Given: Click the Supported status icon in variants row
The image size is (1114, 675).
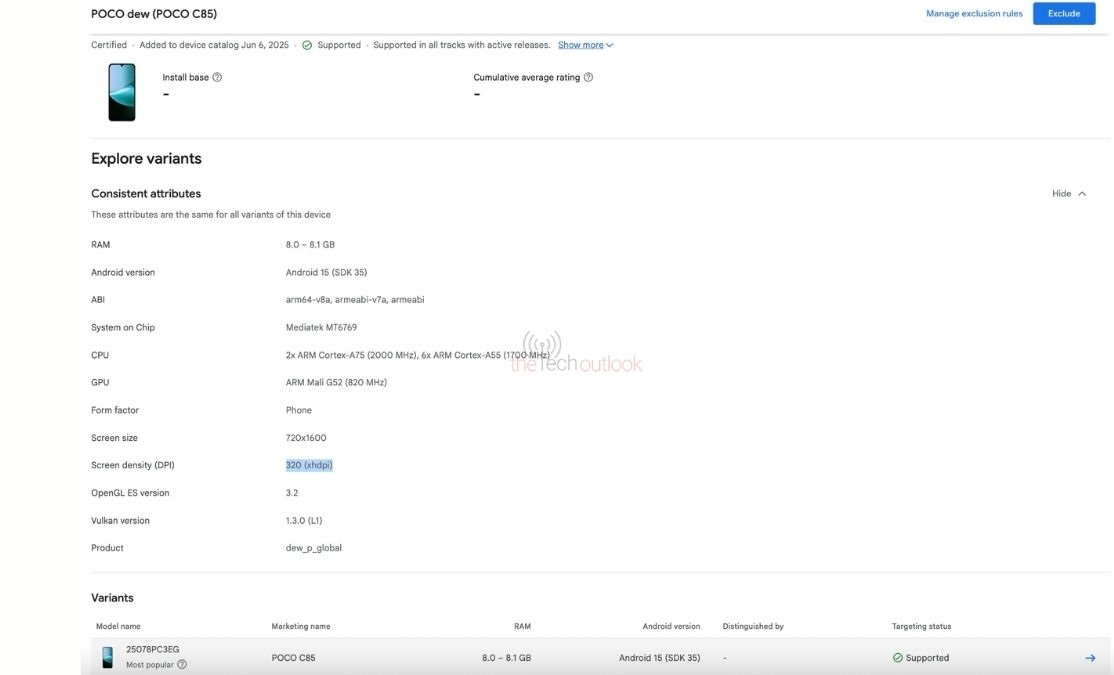Looking at the screenshot, I should (x=897, y=658).
